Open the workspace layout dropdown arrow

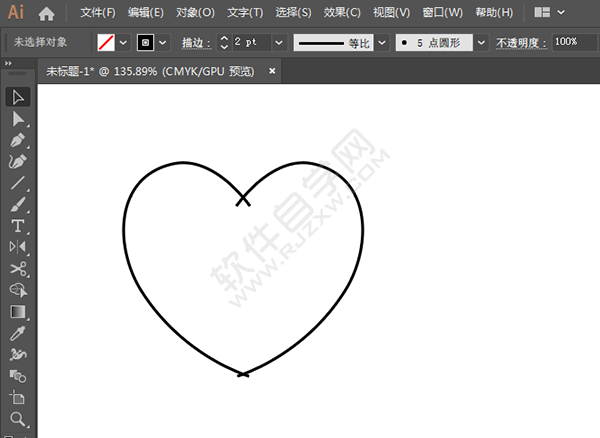[x=561, y=12]
